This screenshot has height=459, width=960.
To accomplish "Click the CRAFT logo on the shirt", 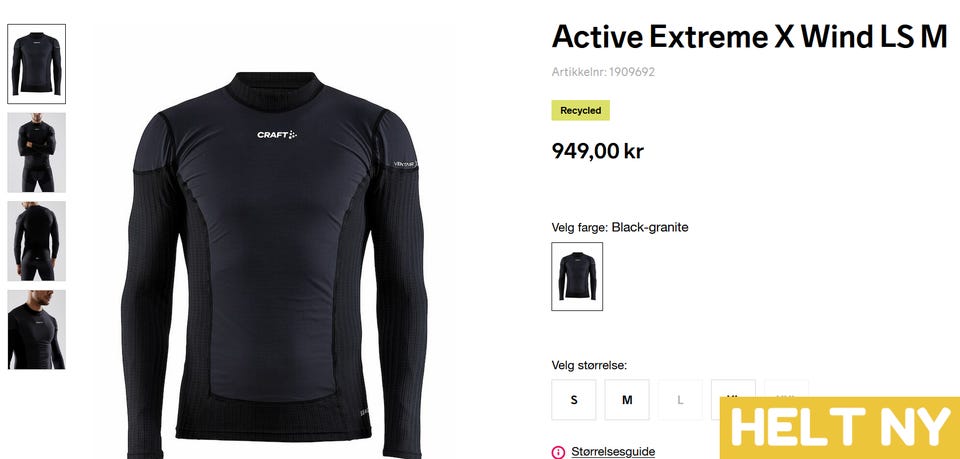I will [x=277, y=135].
